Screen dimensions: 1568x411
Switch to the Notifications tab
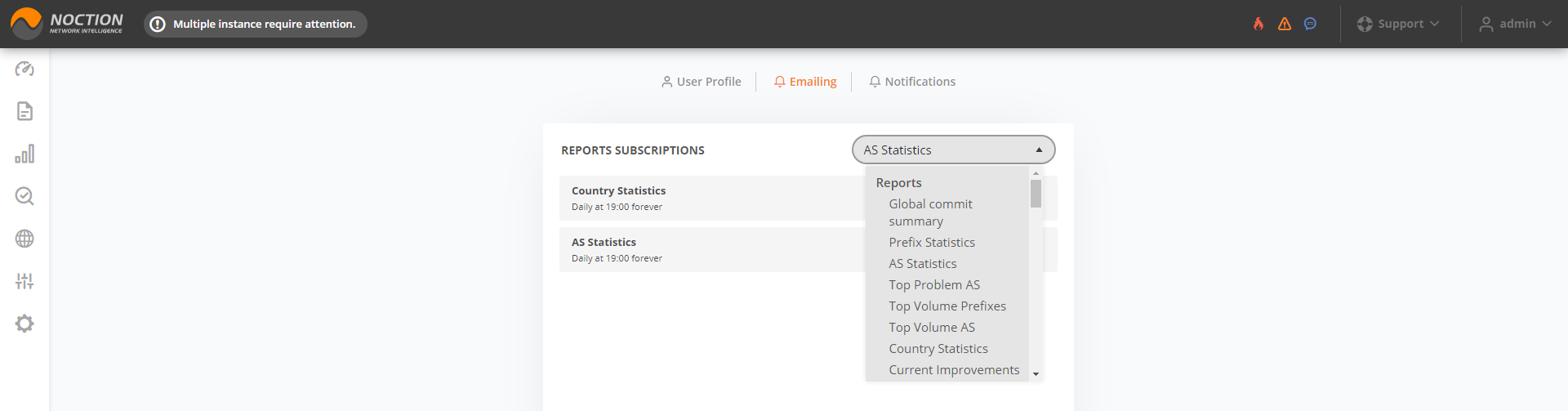912,82
